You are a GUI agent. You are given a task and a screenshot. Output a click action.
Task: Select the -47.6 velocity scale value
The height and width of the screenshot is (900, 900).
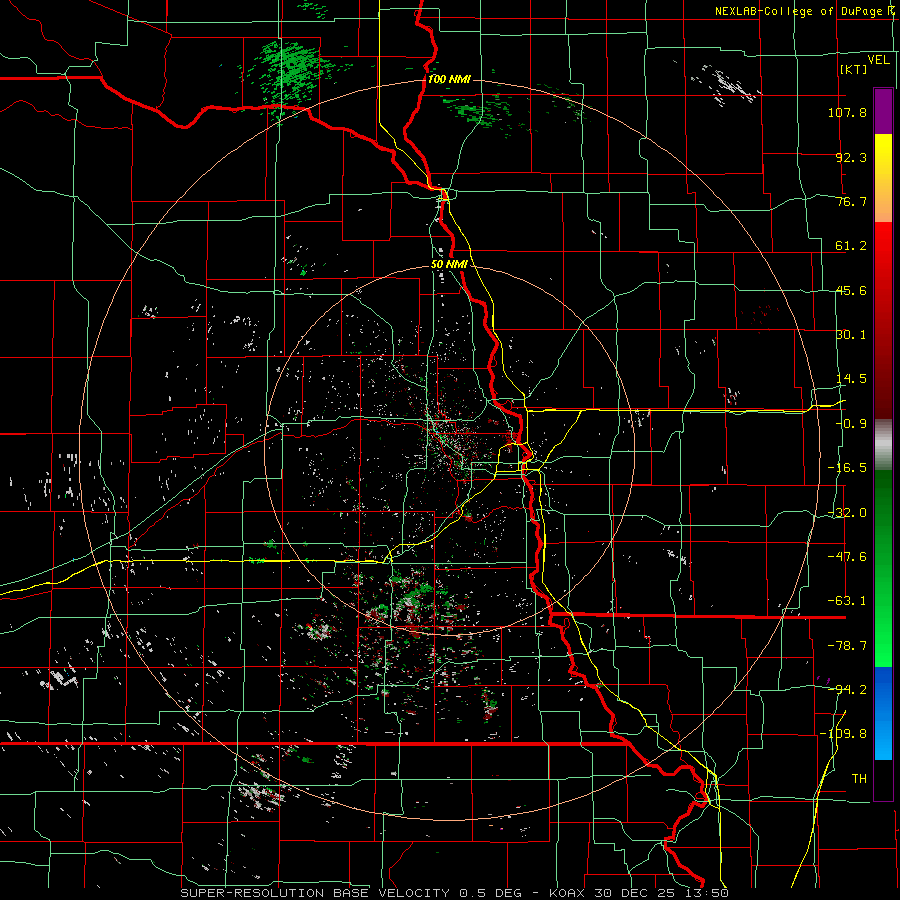point(847,557)
